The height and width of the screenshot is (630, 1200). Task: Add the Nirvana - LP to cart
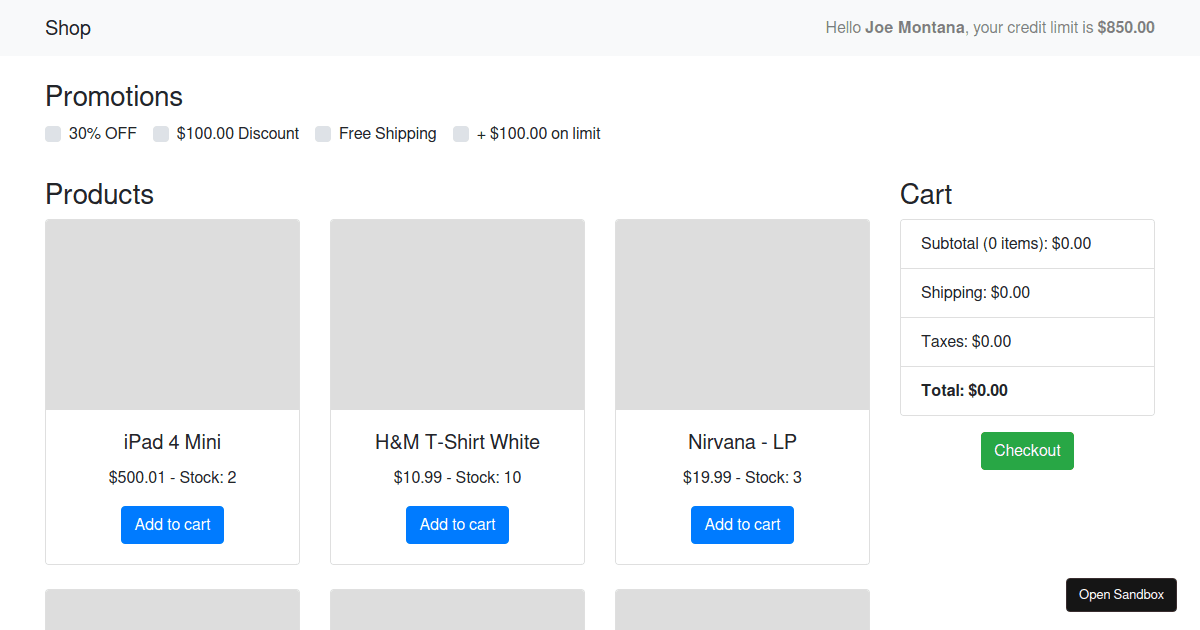(742, 524)
